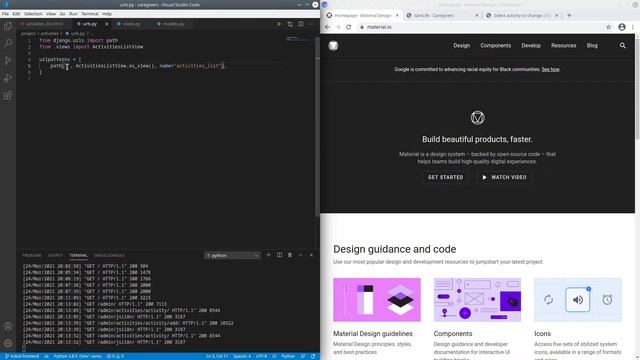Open the Blog nav link
Image resolution: width=640 pixels, height=360 pixels.
[592, 45]
